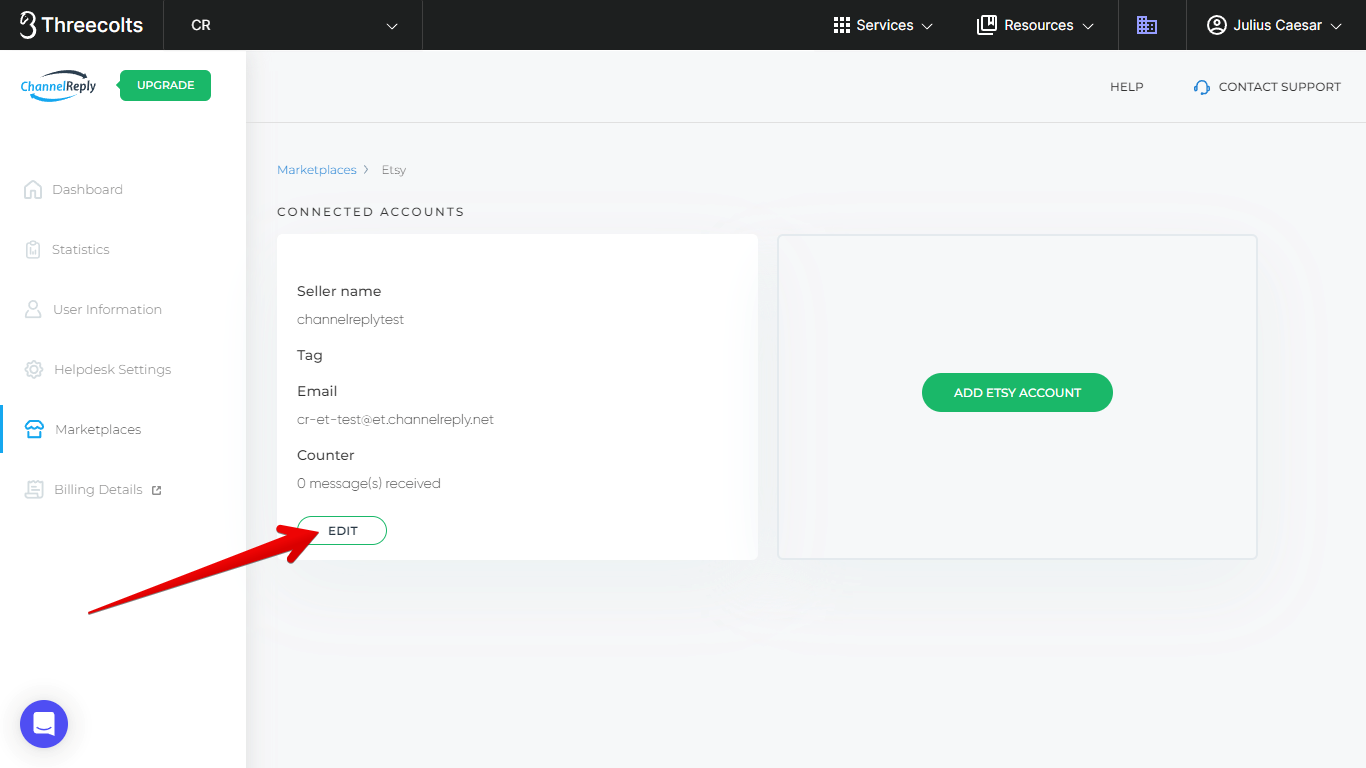Click the Marketplaces store icon

coord(34,429)
